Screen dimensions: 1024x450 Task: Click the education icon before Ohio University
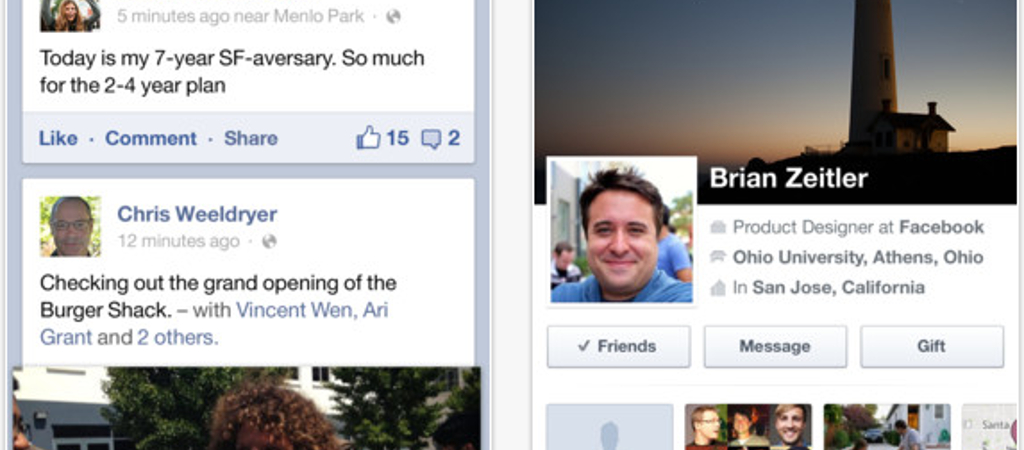(718, 257)
